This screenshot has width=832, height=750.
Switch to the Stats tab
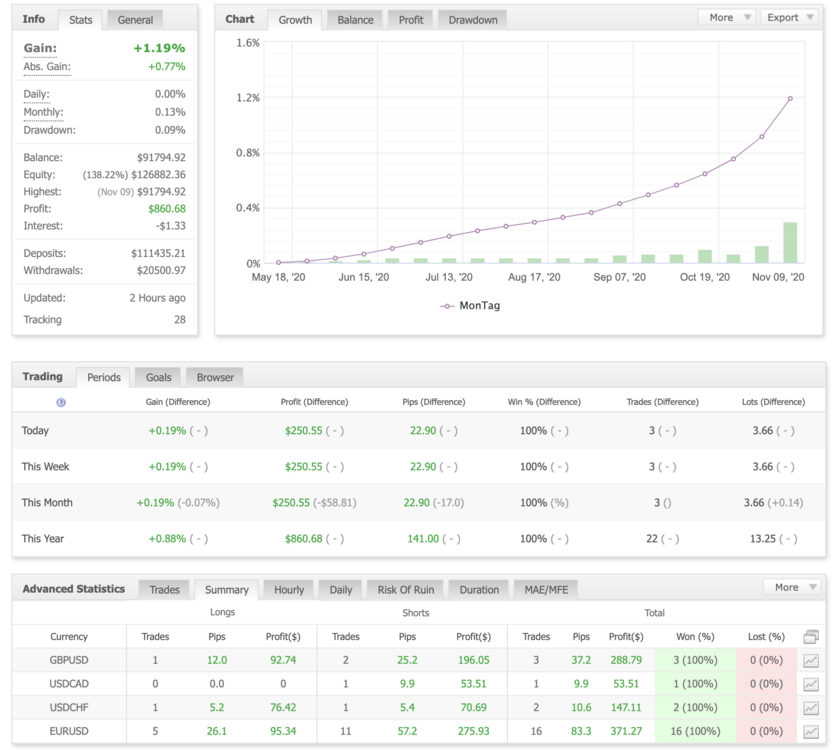[x=81, y=20]
